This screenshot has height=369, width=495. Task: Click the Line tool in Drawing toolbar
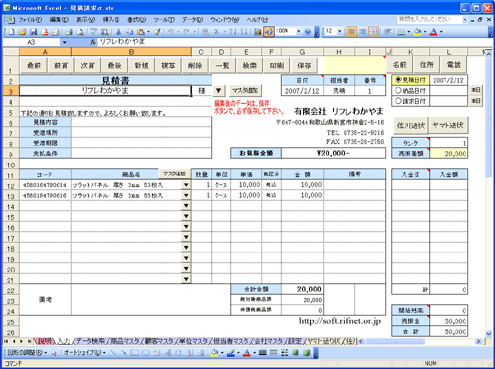(x=113, y=352)
